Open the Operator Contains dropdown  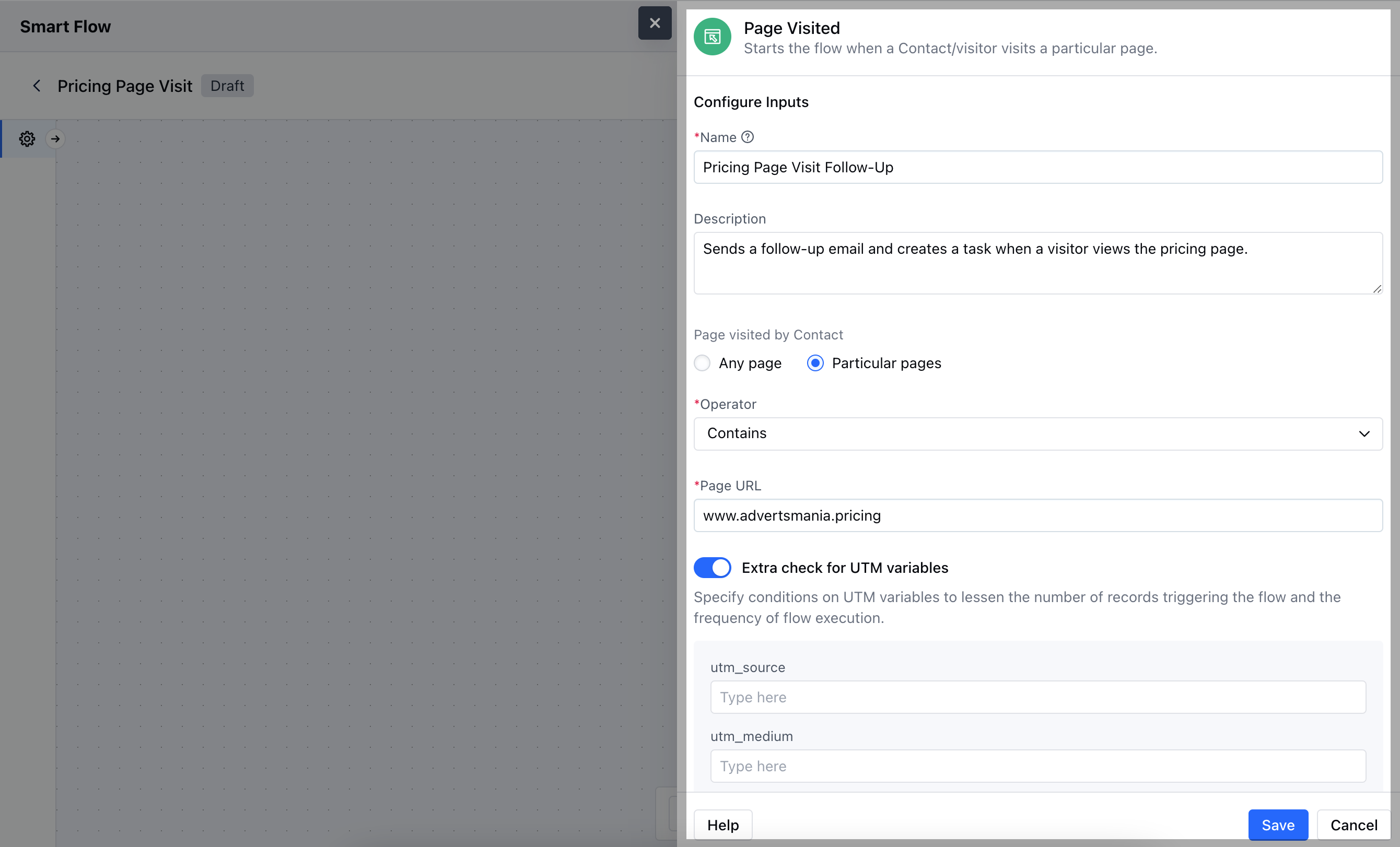1038,433
